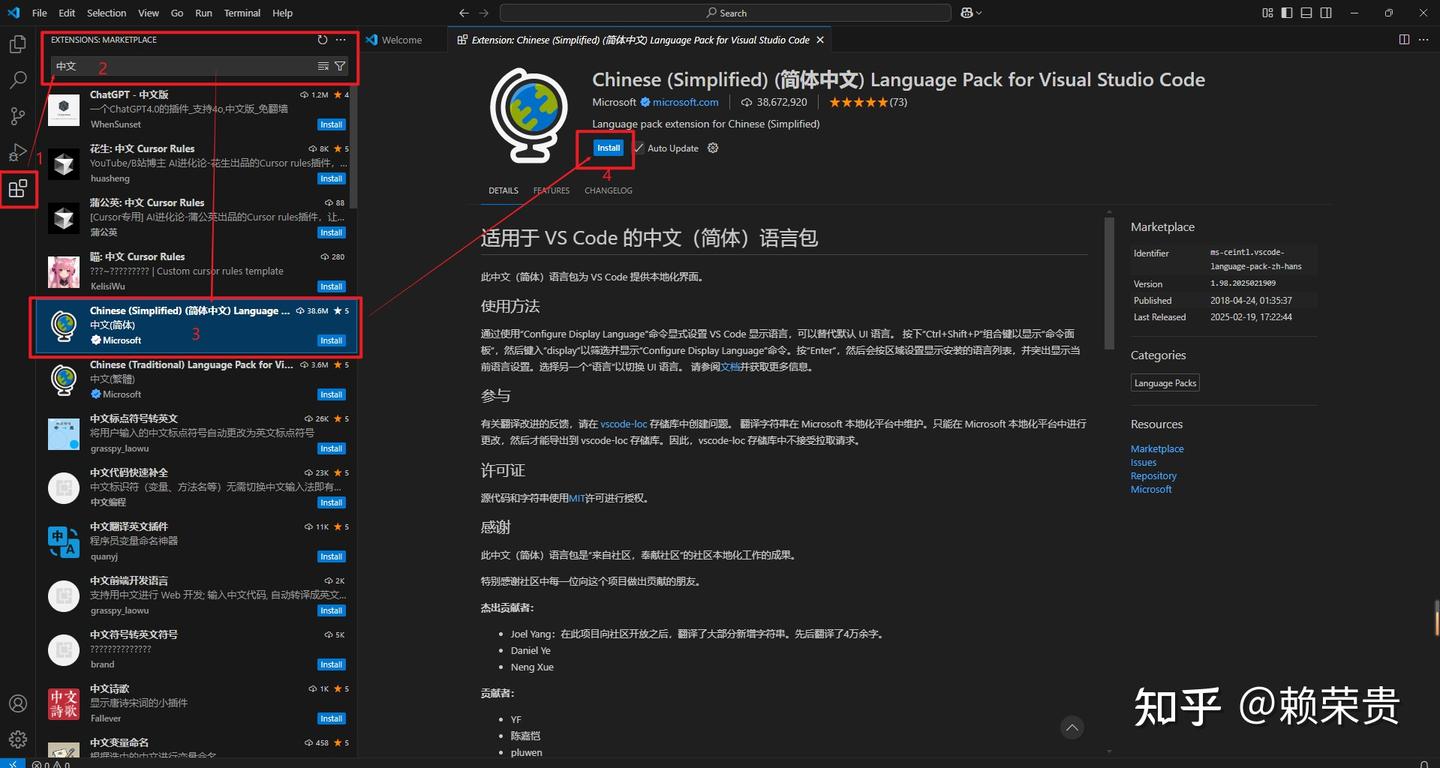Go forward using the title bar arrow
The width and height of the screenshot is (1440, 768).
tap(484, 13)
